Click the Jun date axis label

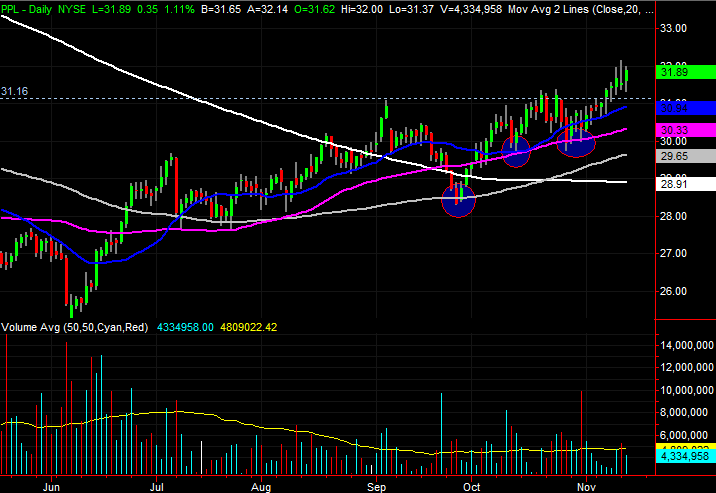pos(51,487)
